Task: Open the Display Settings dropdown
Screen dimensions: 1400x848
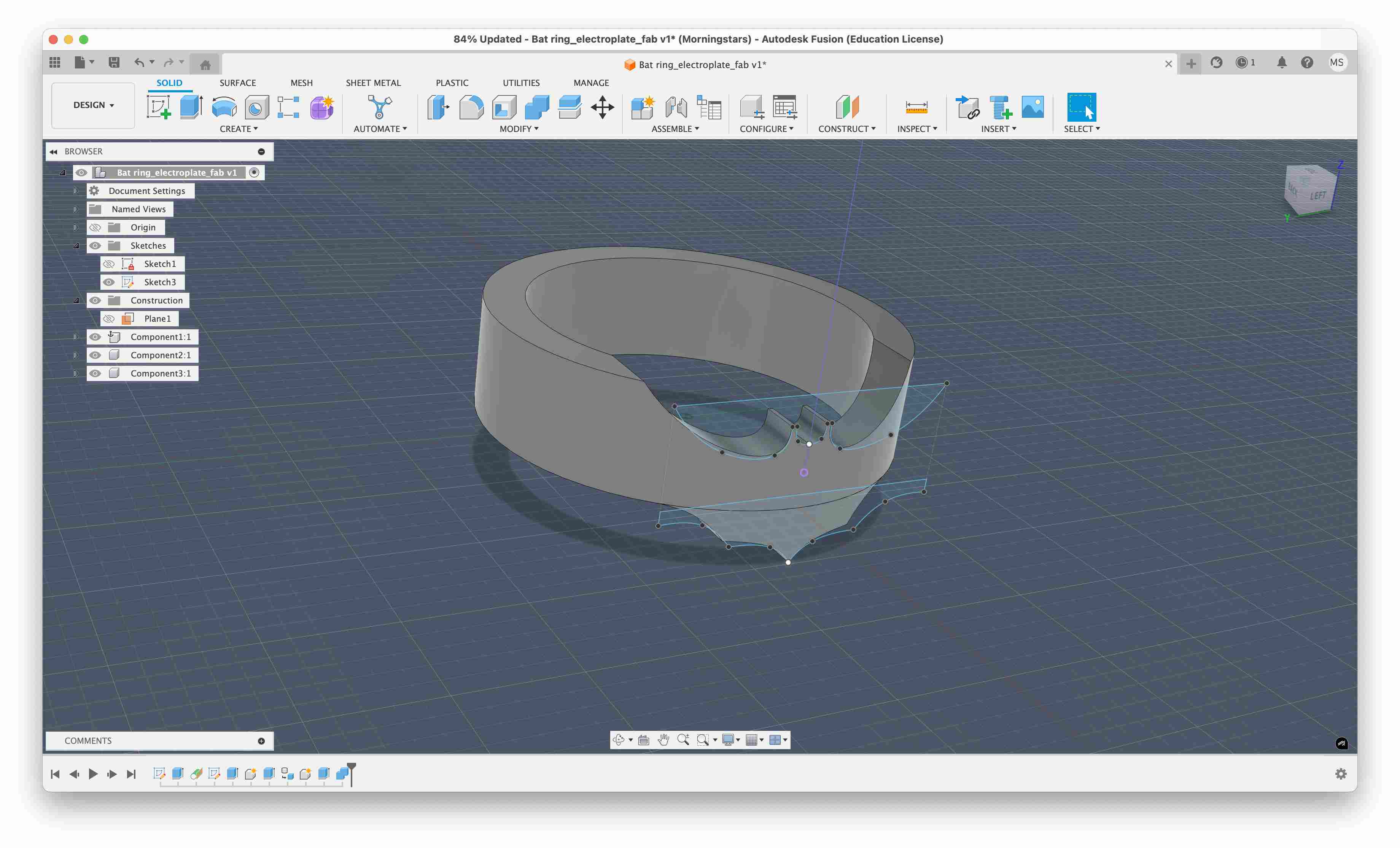Action: 731,740
